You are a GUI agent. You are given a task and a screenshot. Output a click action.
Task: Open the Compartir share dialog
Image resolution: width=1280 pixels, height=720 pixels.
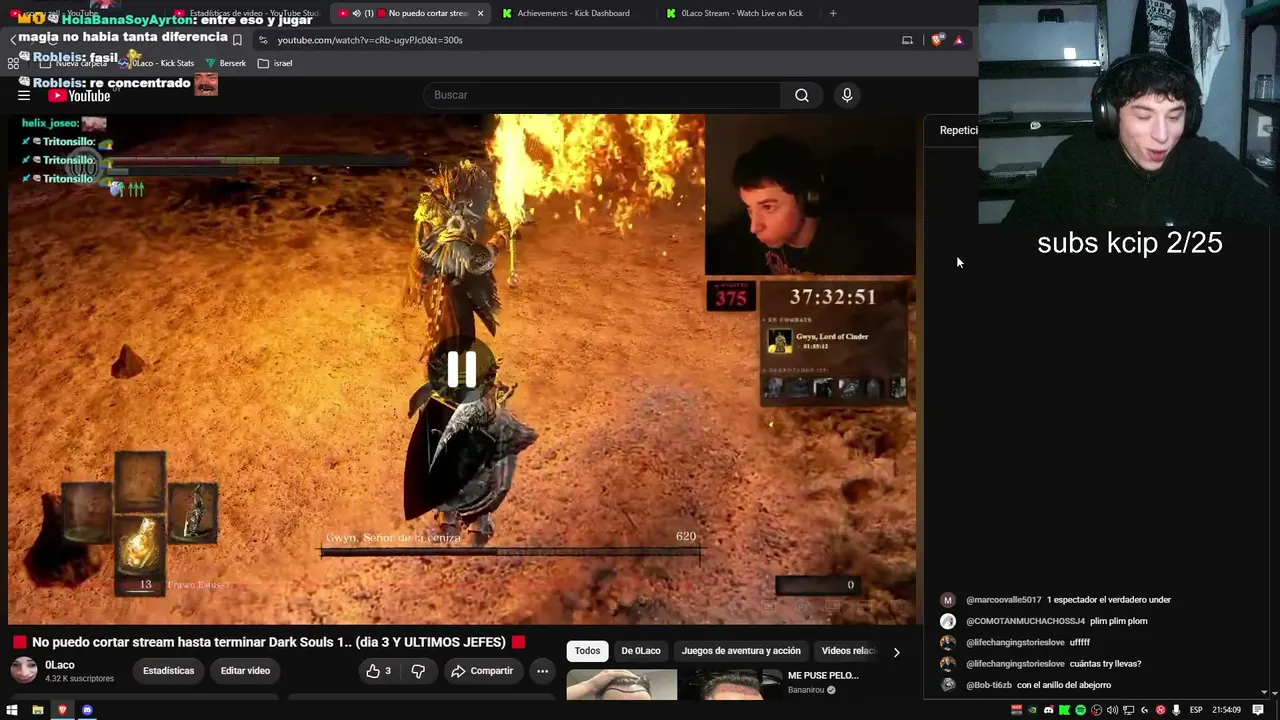(482, 671)
